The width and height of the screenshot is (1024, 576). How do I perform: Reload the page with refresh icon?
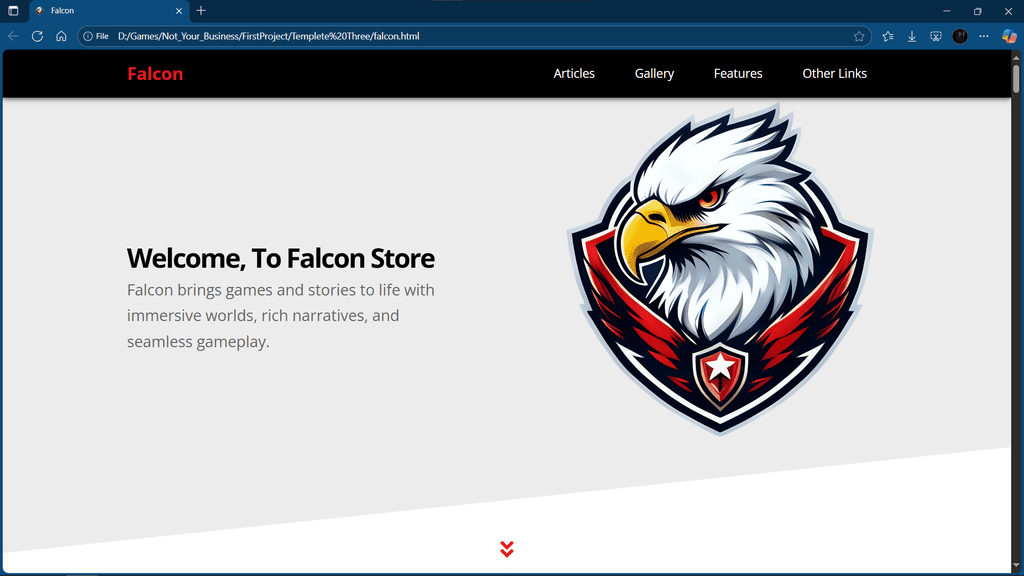(x=37, y=37)
